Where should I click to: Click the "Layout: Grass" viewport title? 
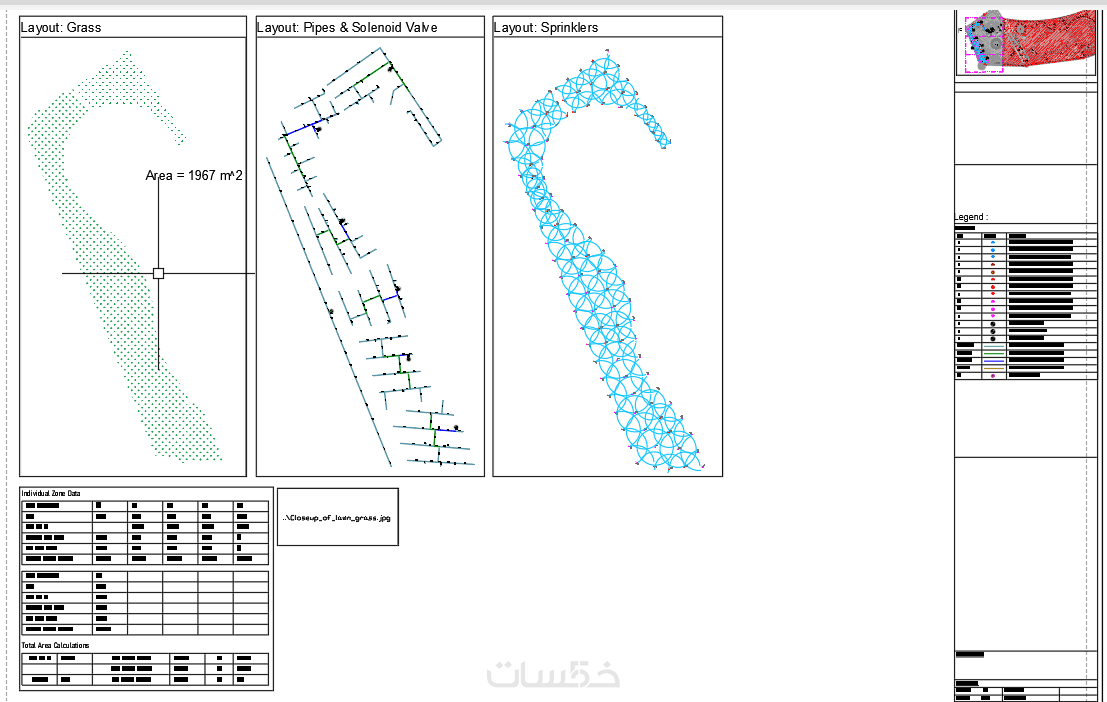(x=61, y=28)
